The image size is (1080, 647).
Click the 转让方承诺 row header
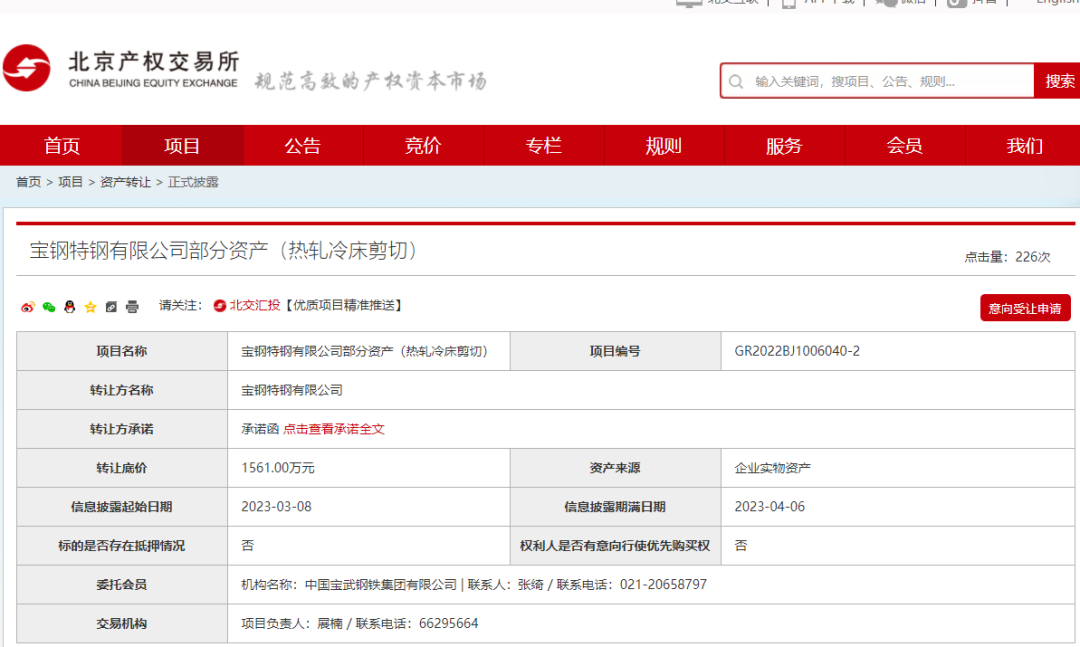tap(122, 429)
